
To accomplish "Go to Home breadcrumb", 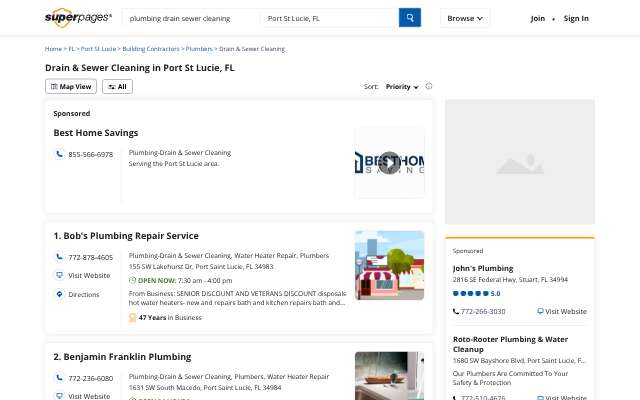I will [x=53, y=49].
